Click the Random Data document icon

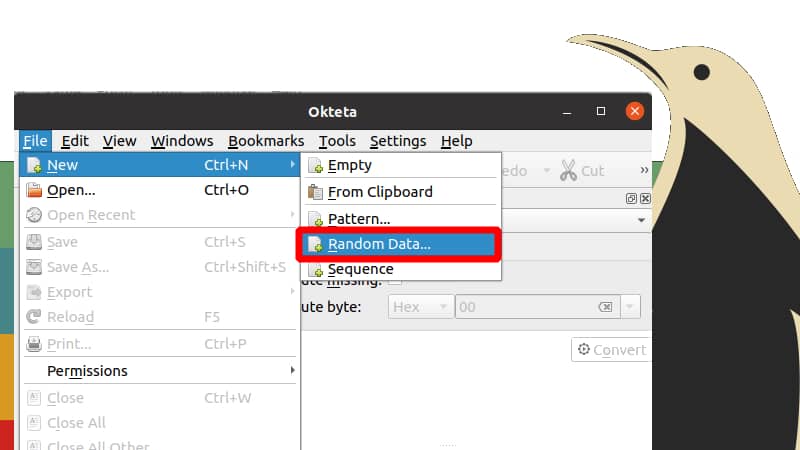(315, 244)
